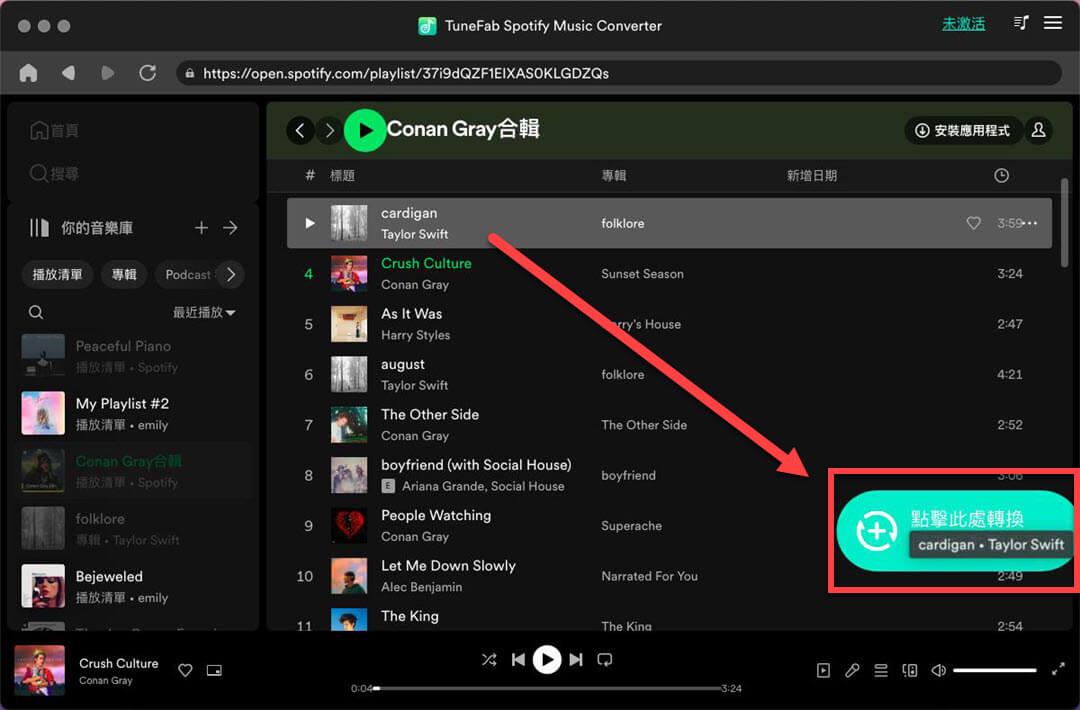Open the conversion queue list icon

pos(1021,23)
